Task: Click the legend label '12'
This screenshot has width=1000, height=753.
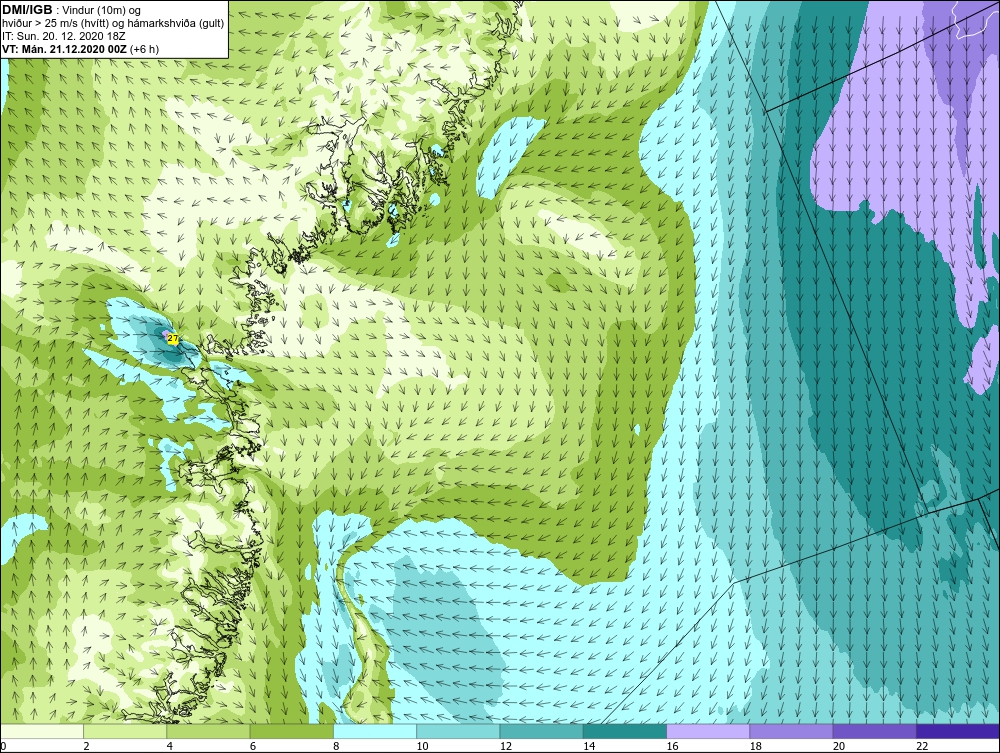Action: tap(506, 747)
